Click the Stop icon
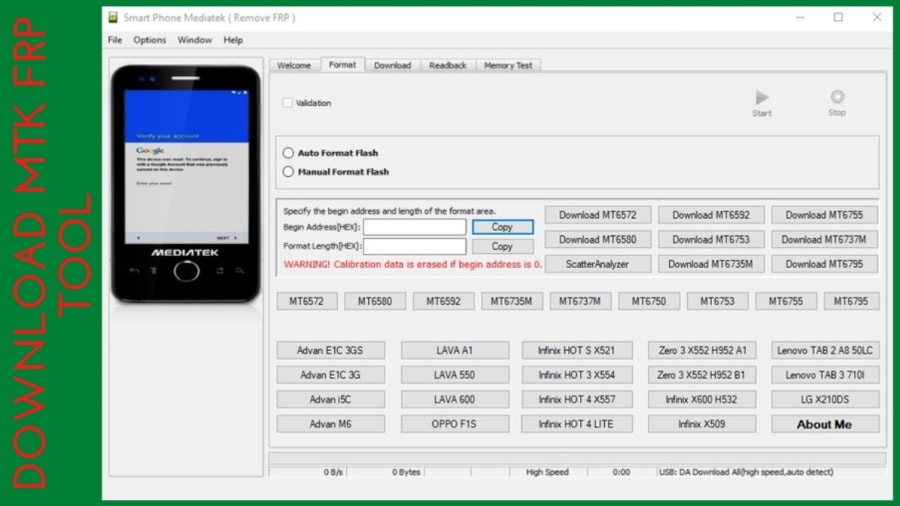This screenshot has width=900, height=506. (x=837, y=96)
